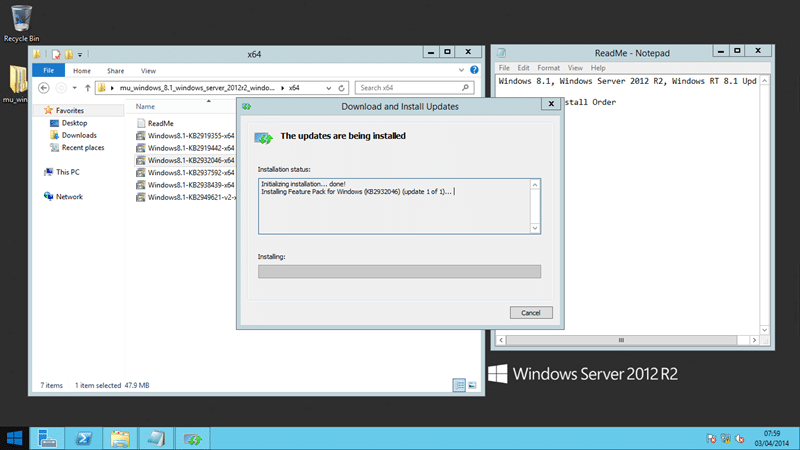This screenshot has height=450, width=800.
Task: Select Favorites in navigation pane
Action: tap(70, 110)
